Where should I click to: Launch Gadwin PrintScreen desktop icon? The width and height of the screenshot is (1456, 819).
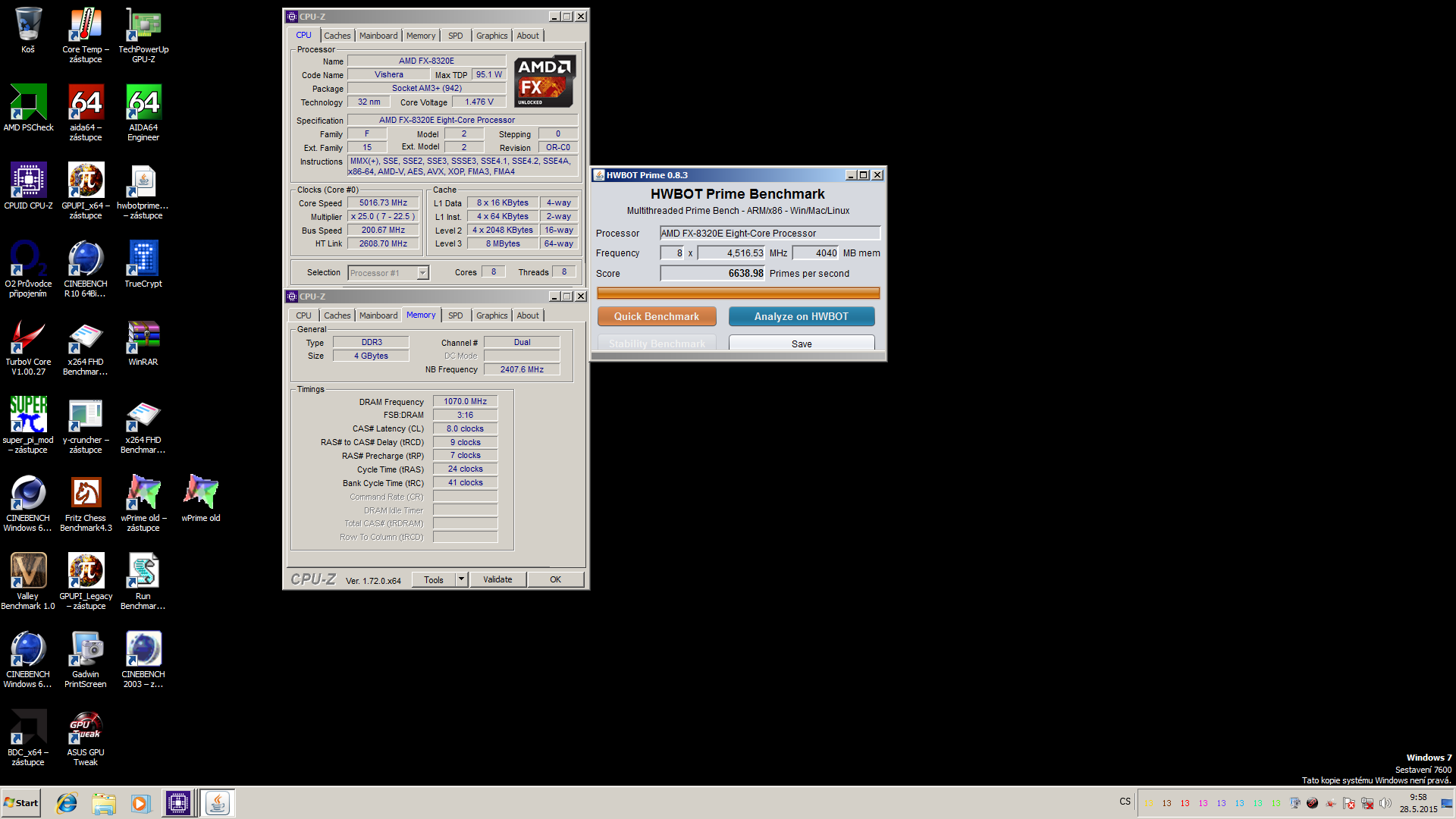(x=86, y=660)
